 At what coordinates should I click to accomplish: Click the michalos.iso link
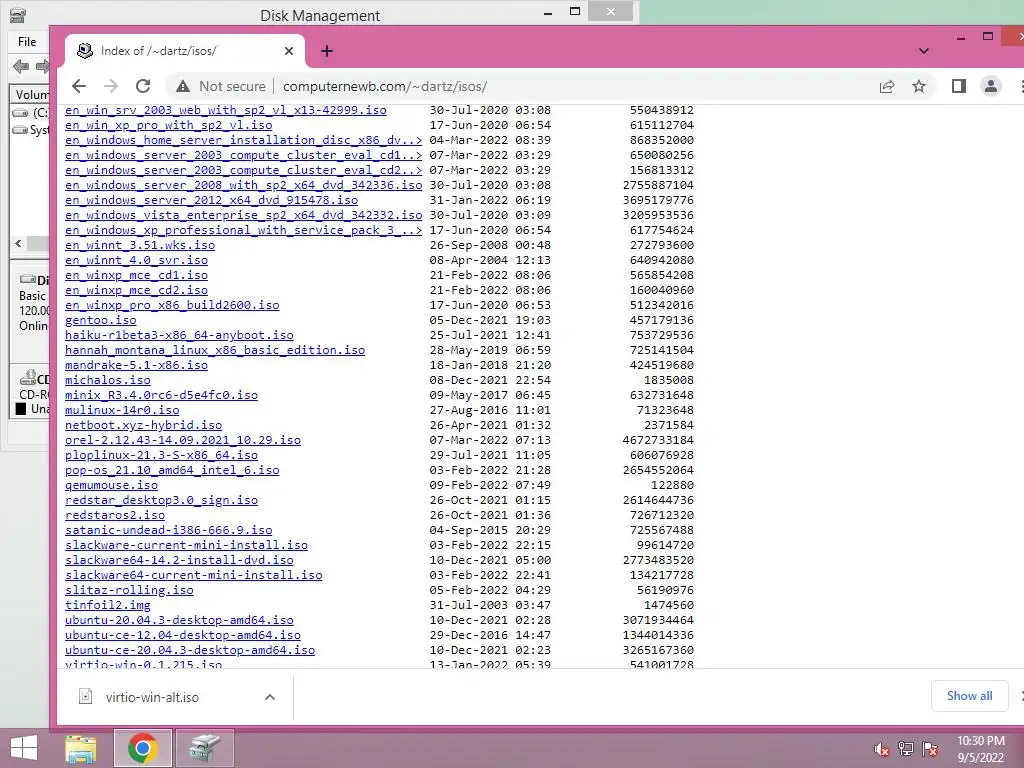tap(108, 381)
